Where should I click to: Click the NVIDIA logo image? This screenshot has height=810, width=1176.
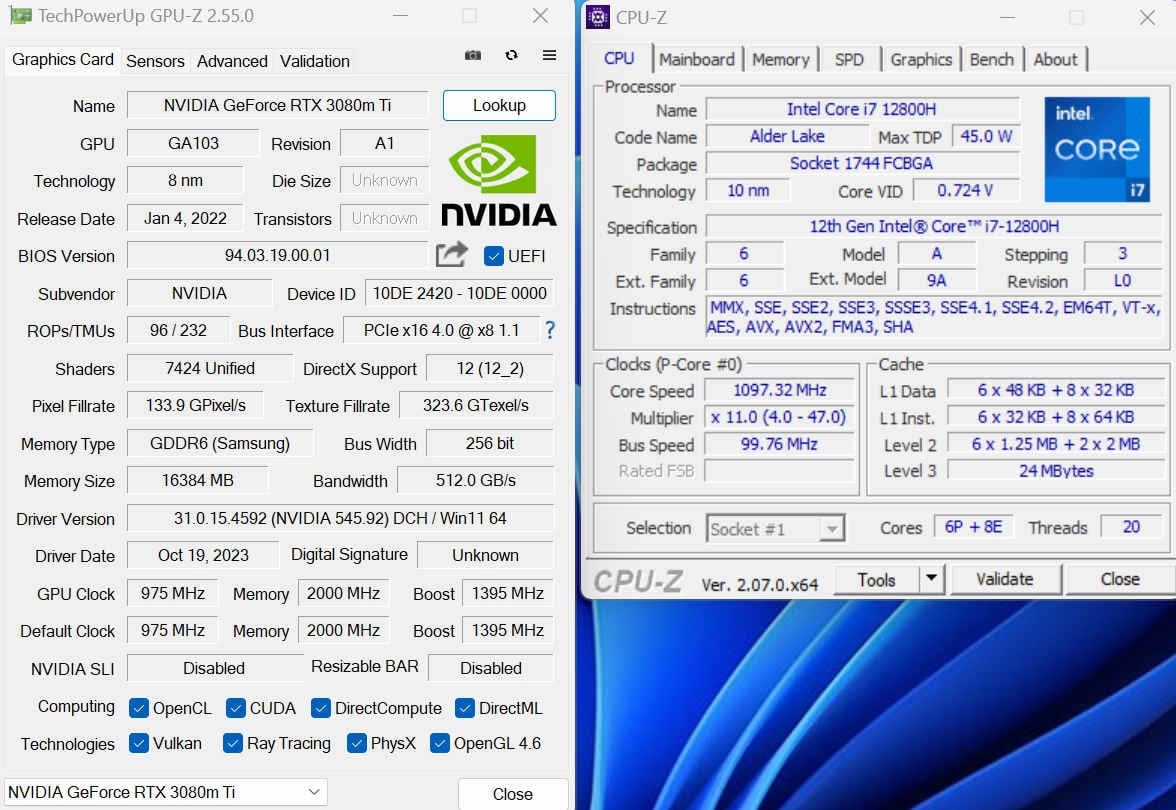click(498, 180)
